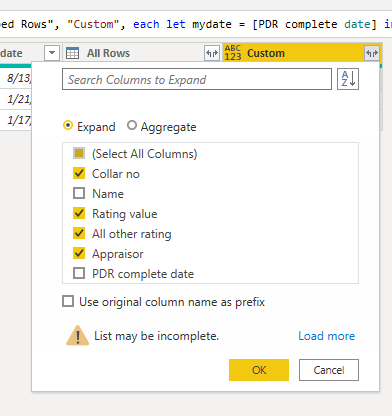Click the Cancel button
The image size is (392, 416).
click(x=329, y=370)
